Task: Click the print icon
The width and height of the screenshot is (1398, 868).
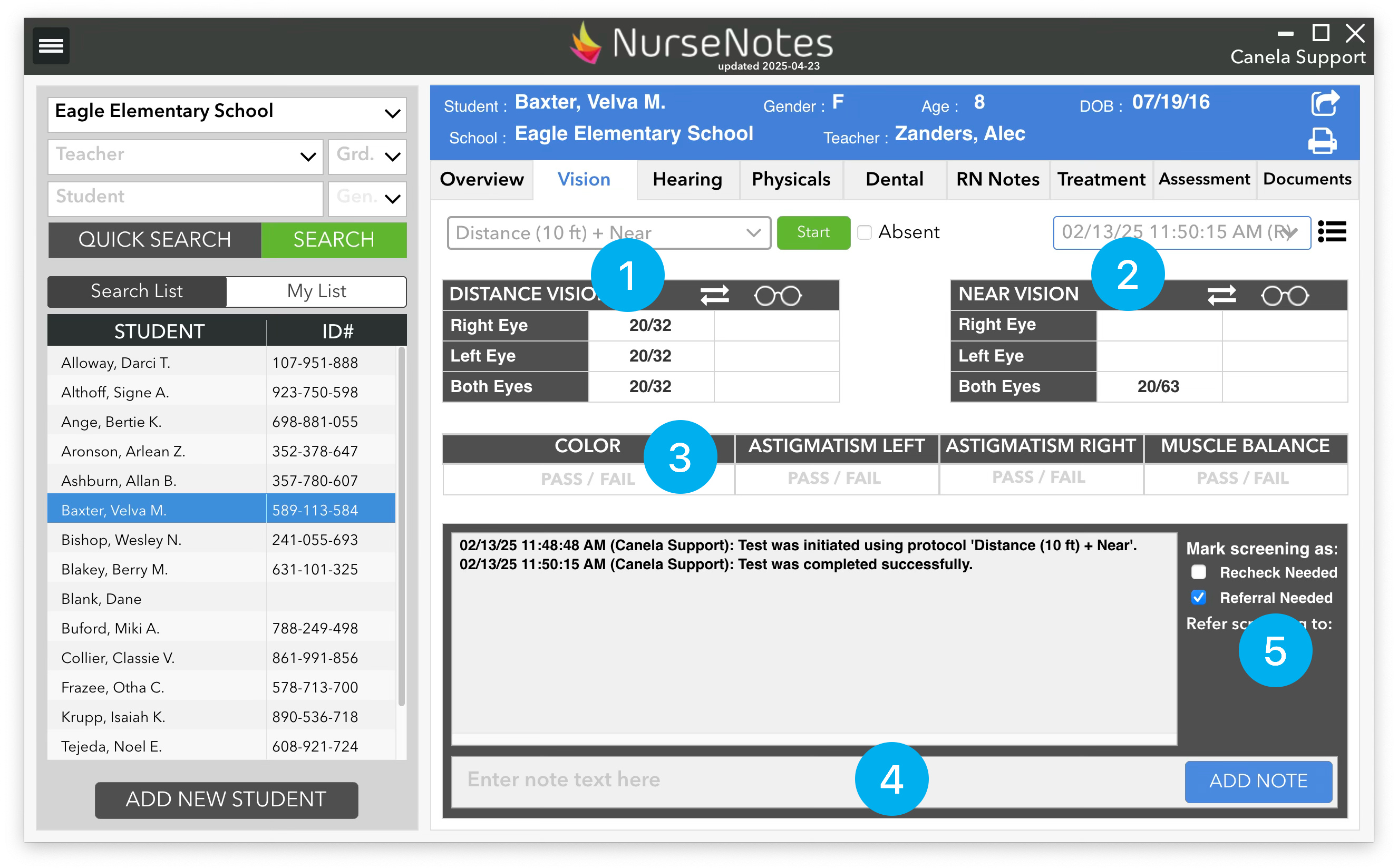Action: click(x=1322, y=141)
